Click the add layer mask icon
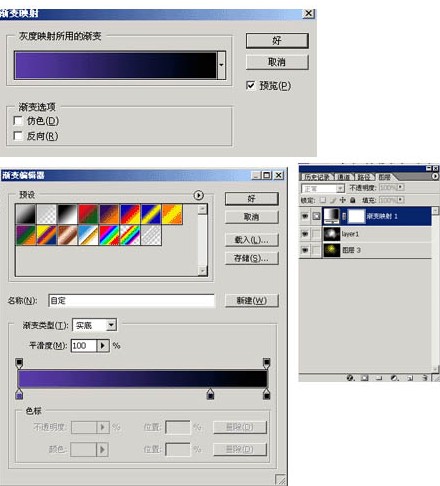The height and width of the screenshot is (486, 440). tap(365, 378)
